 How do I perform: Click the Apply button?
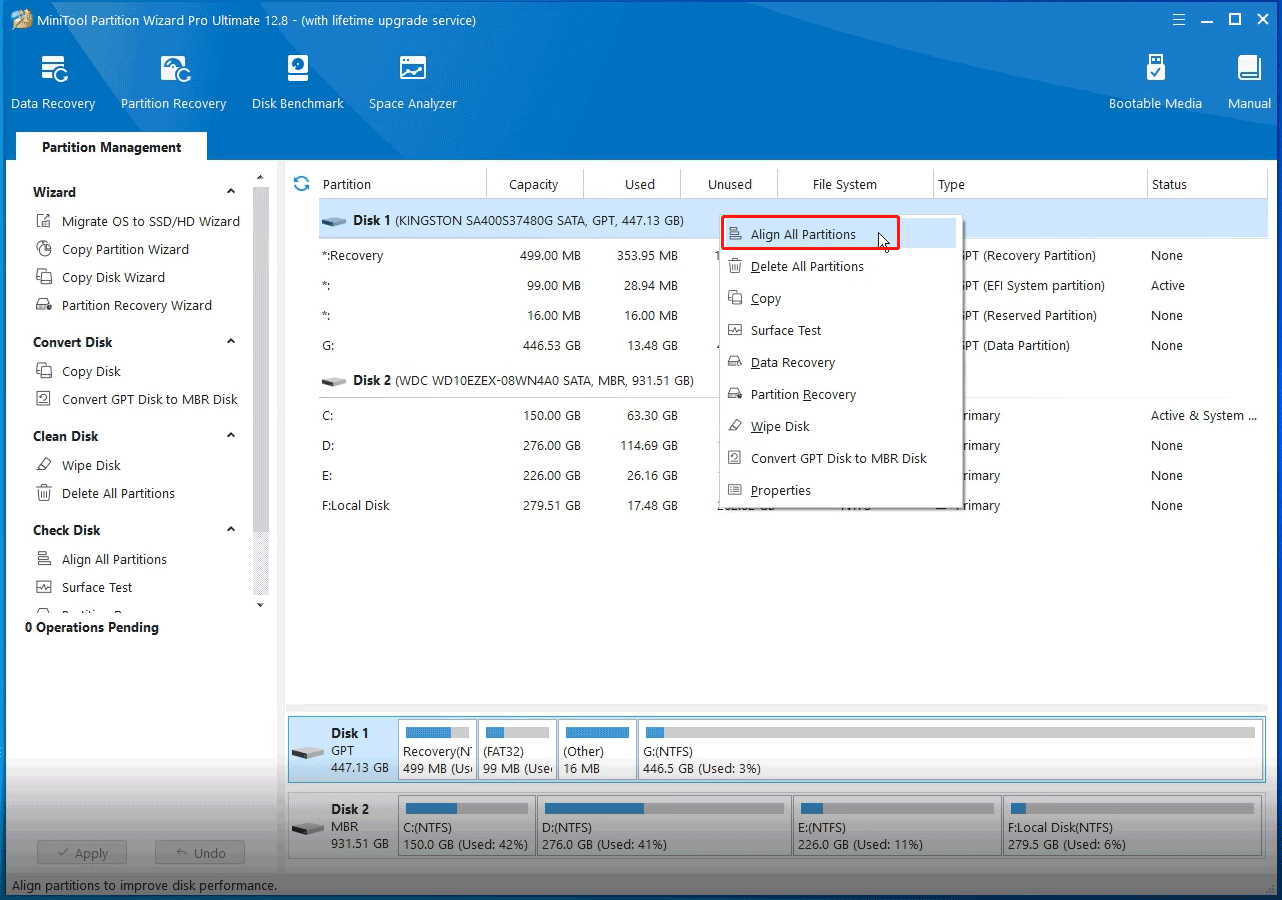(x=82, y=853)
